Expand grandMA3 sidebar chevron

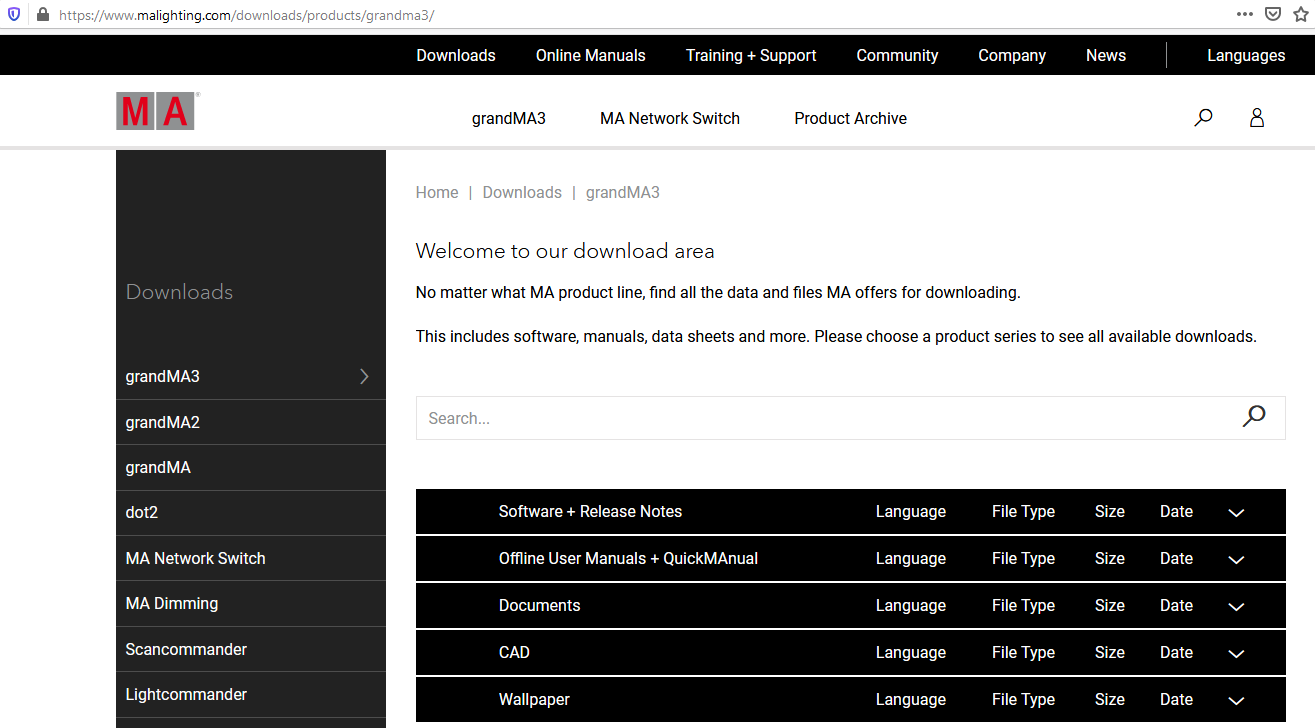(x=364, y=376)
